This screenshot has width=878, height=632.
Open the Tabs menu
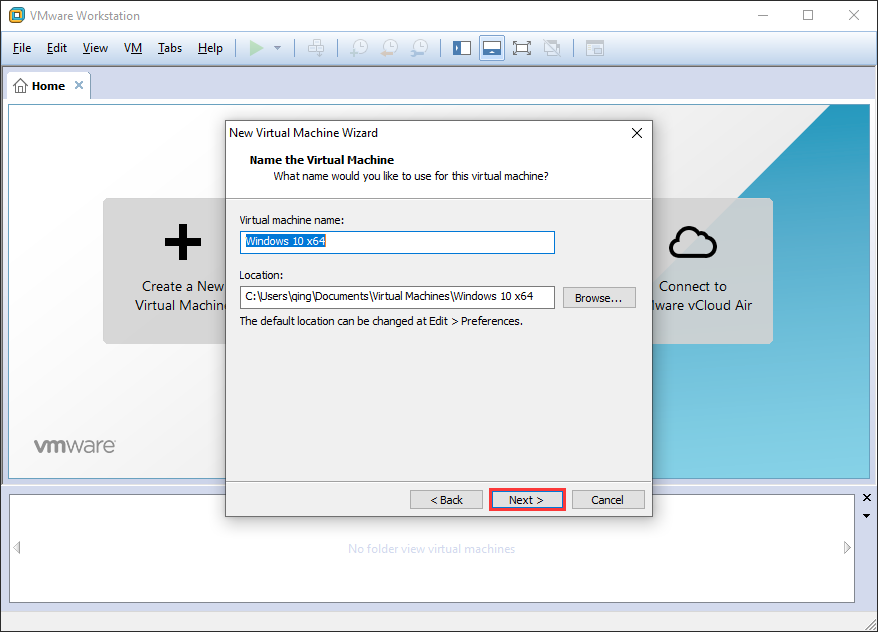[170, 48]
